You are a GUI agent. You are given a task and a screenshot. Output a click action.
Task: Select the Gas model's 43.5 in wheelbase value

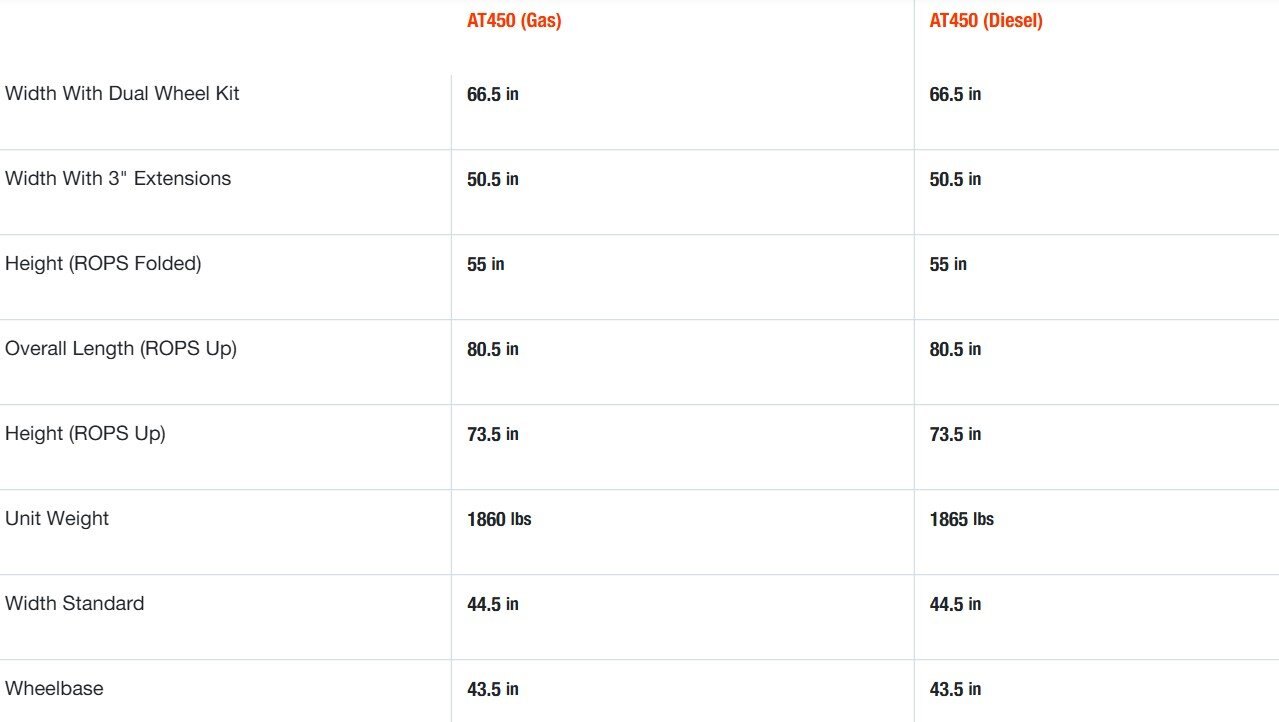[x=493, y=689]
